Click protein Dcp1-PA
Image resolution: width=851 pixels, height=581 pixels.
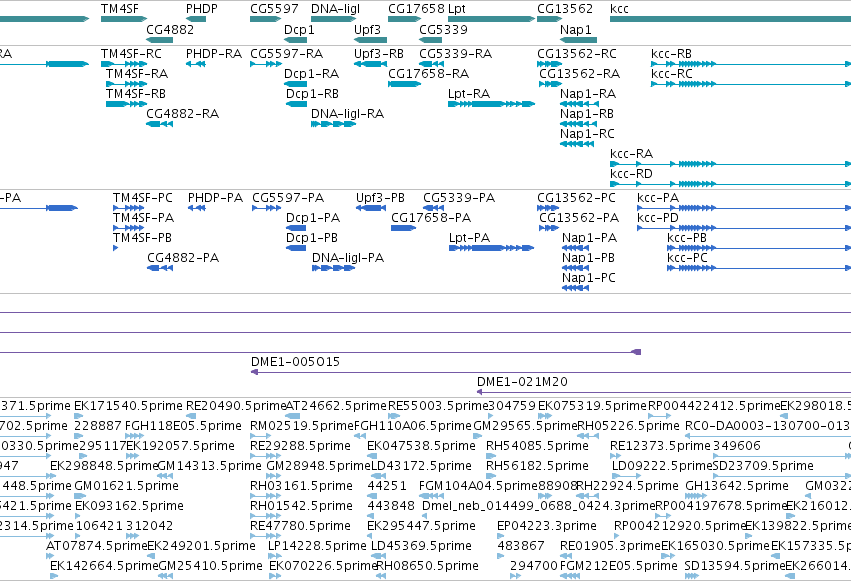296,228
